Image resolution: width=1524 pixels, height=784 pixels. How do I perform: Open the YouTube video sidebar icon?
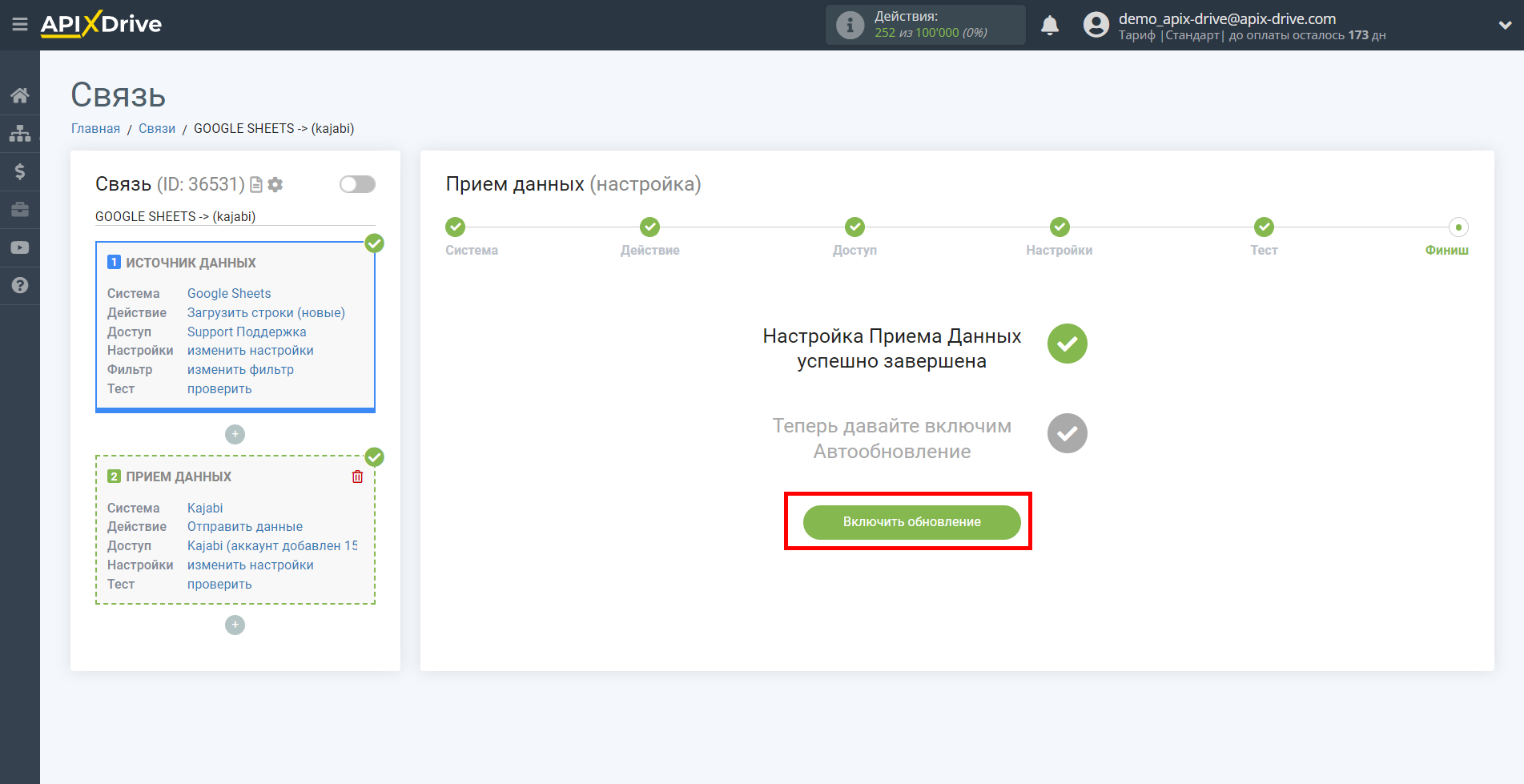click(20, 247)
